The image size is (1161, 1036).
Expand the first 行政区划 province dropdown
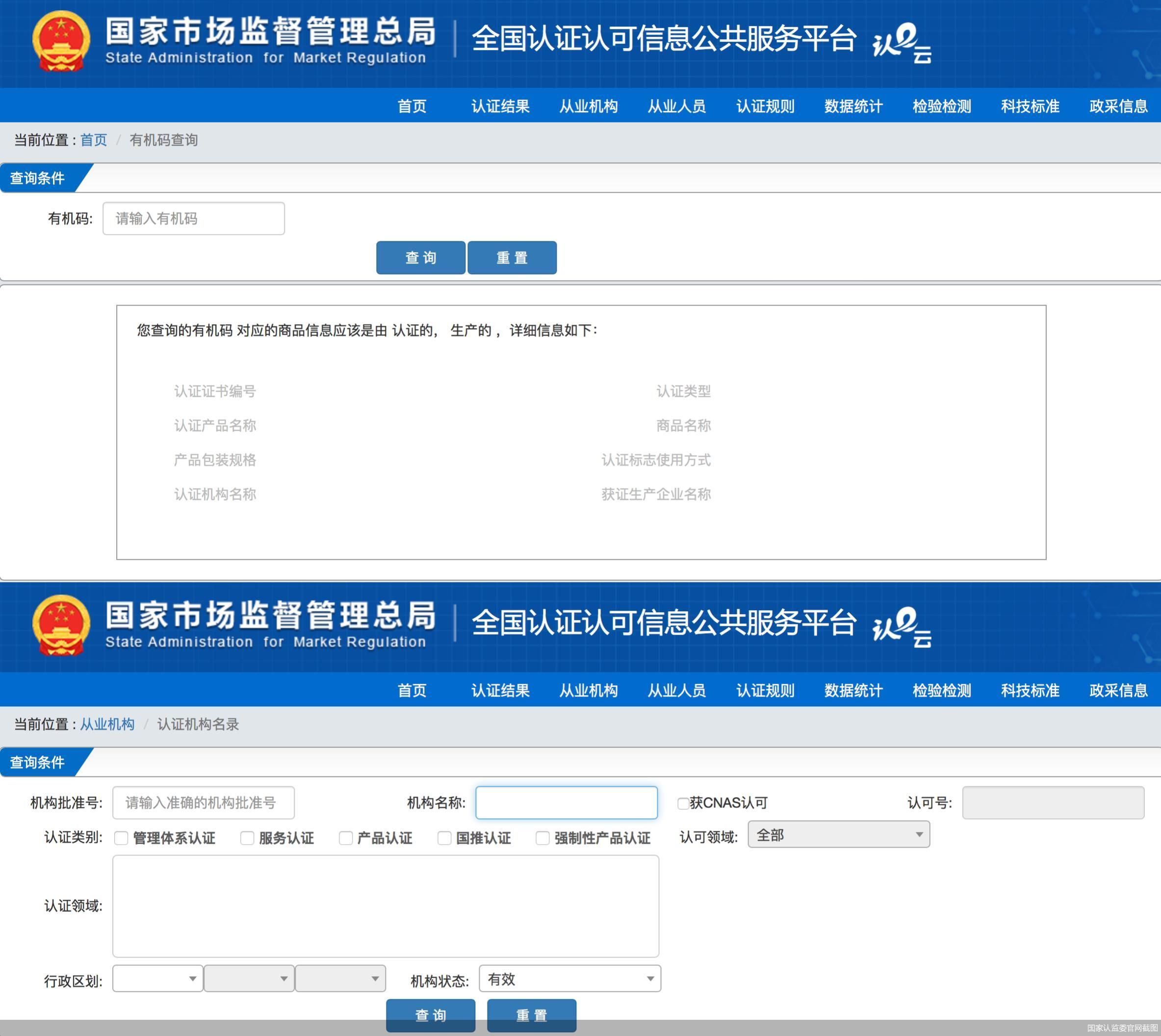point(157,979)
